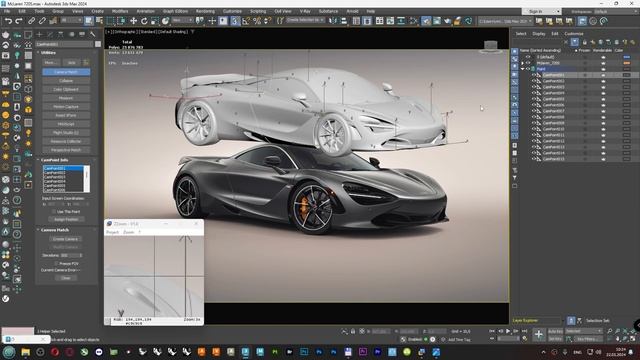The image size is (640, 360).
Task: Open the Motion command panel tab
Action: (71, 34)
